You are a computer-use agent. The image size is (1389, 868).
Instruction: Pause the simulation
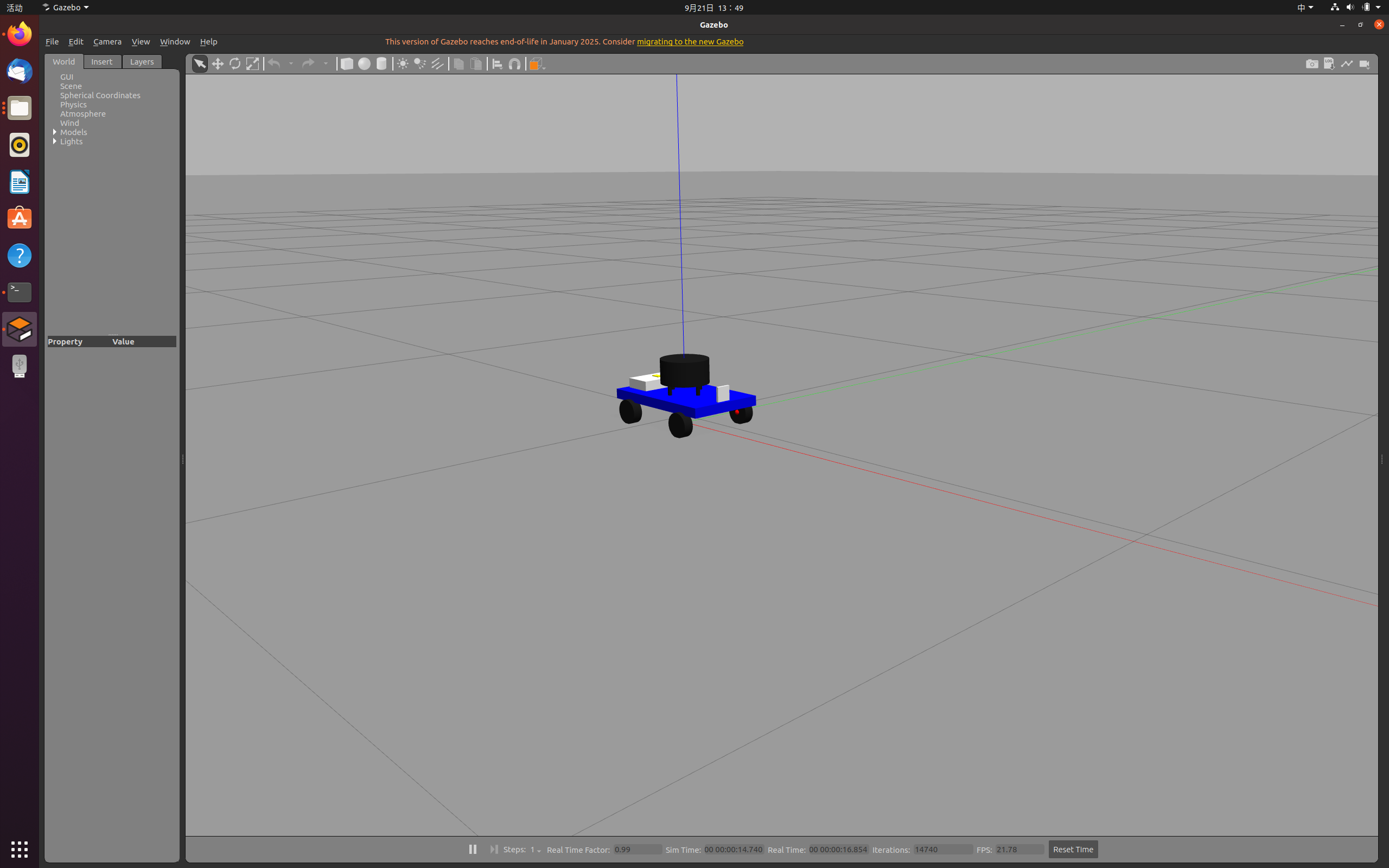click(473, 849)
